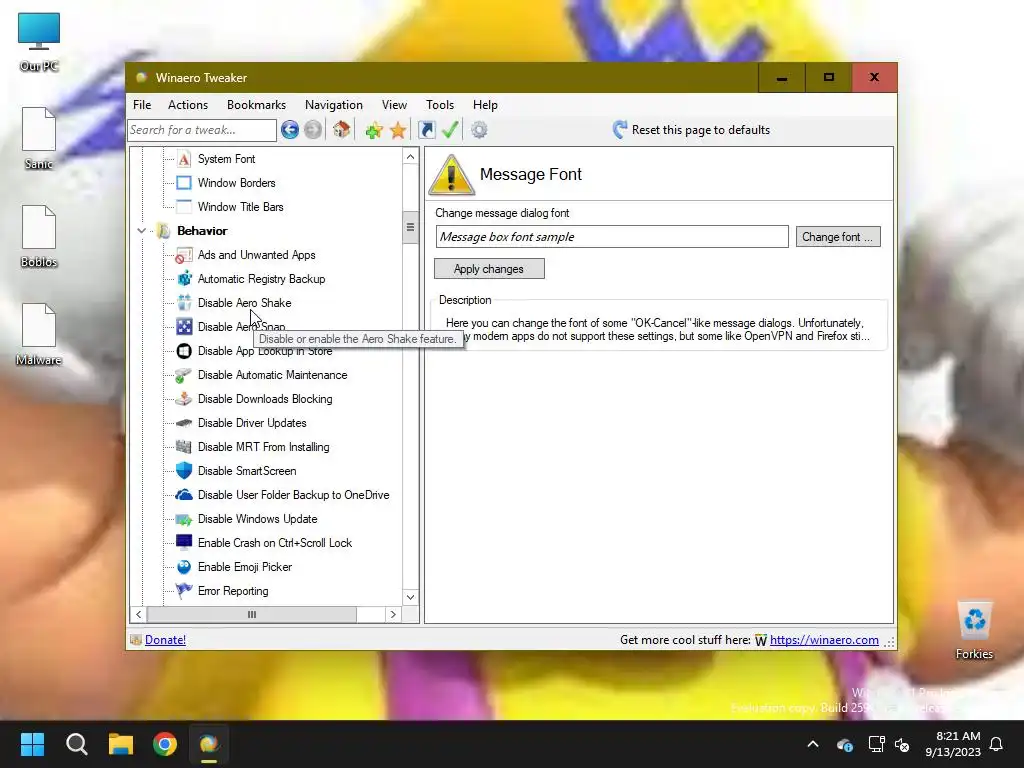1024x768 pixels.
Task: Click horizontal scrollbar right arrow
Action: (x=393, y=615)
